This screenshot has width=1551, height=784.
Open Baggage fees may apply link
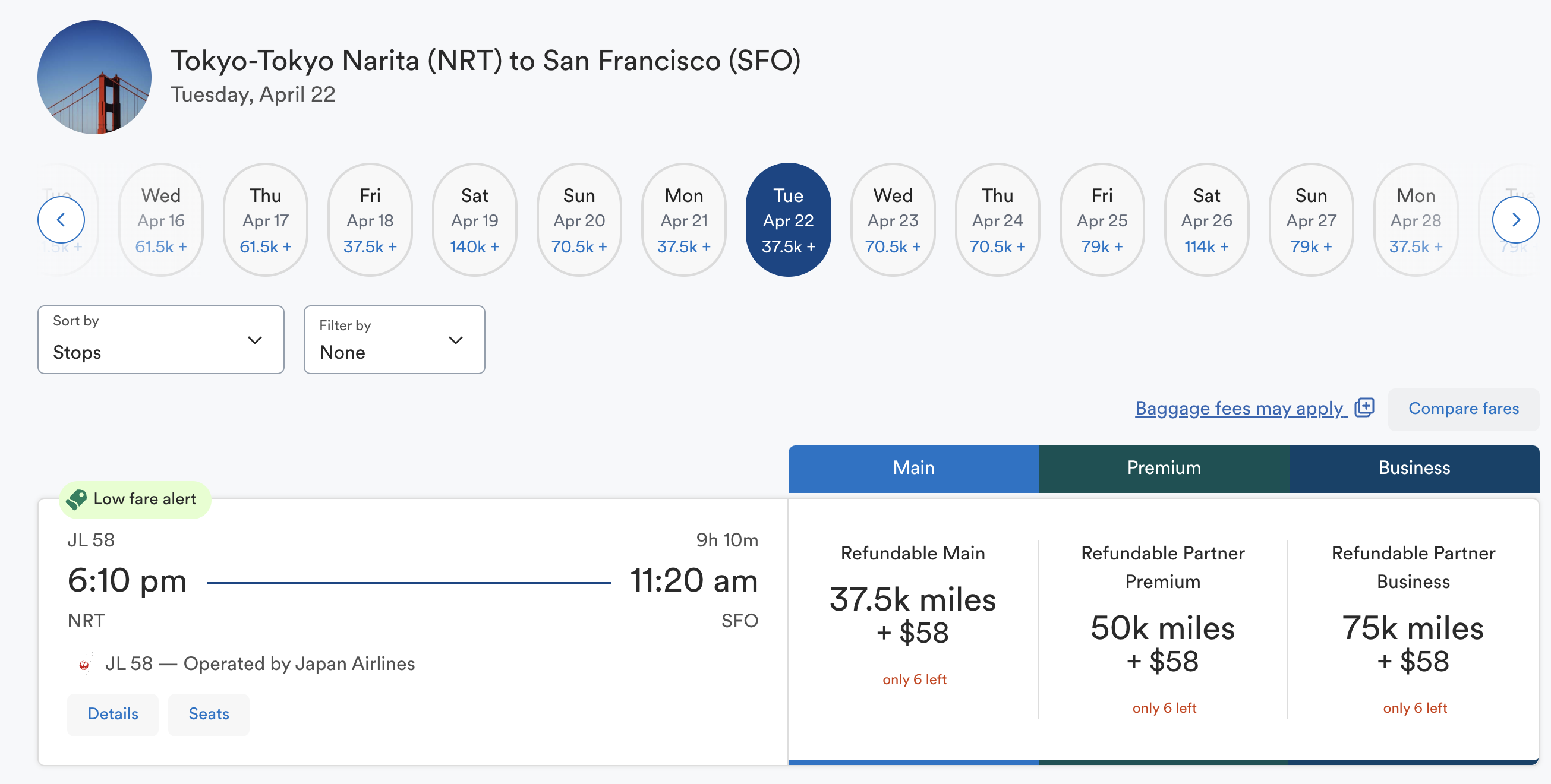[1240, 409]
